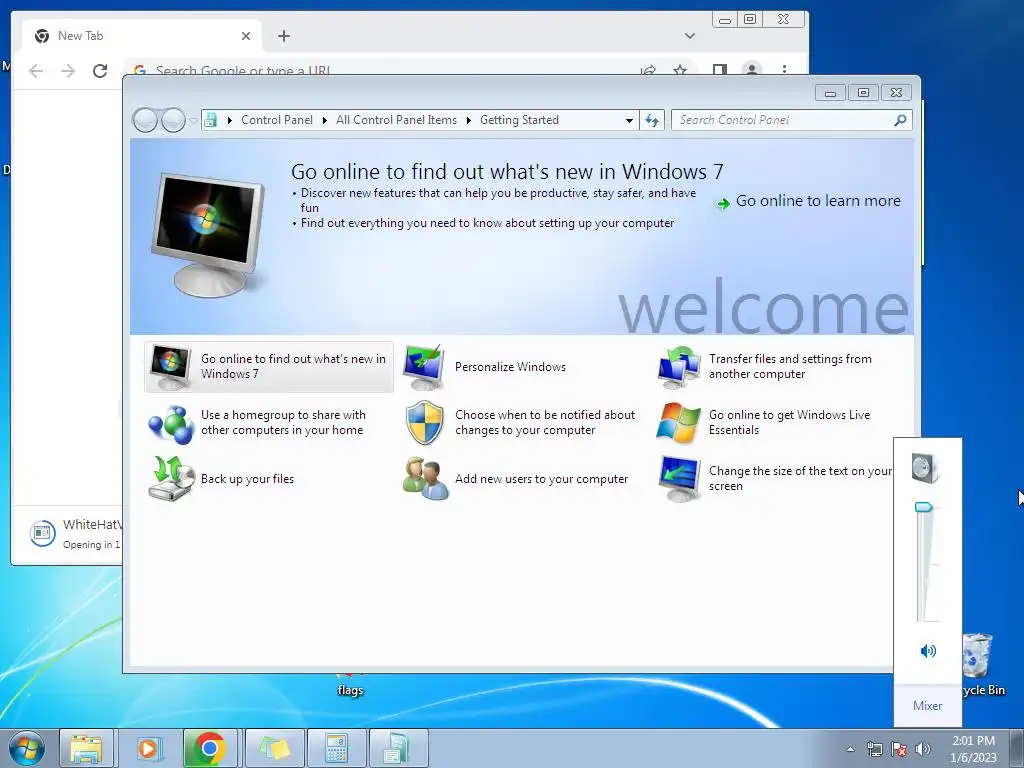Click the Transfer files and settings icon
1024x768 pixels.
pos(679,367)
